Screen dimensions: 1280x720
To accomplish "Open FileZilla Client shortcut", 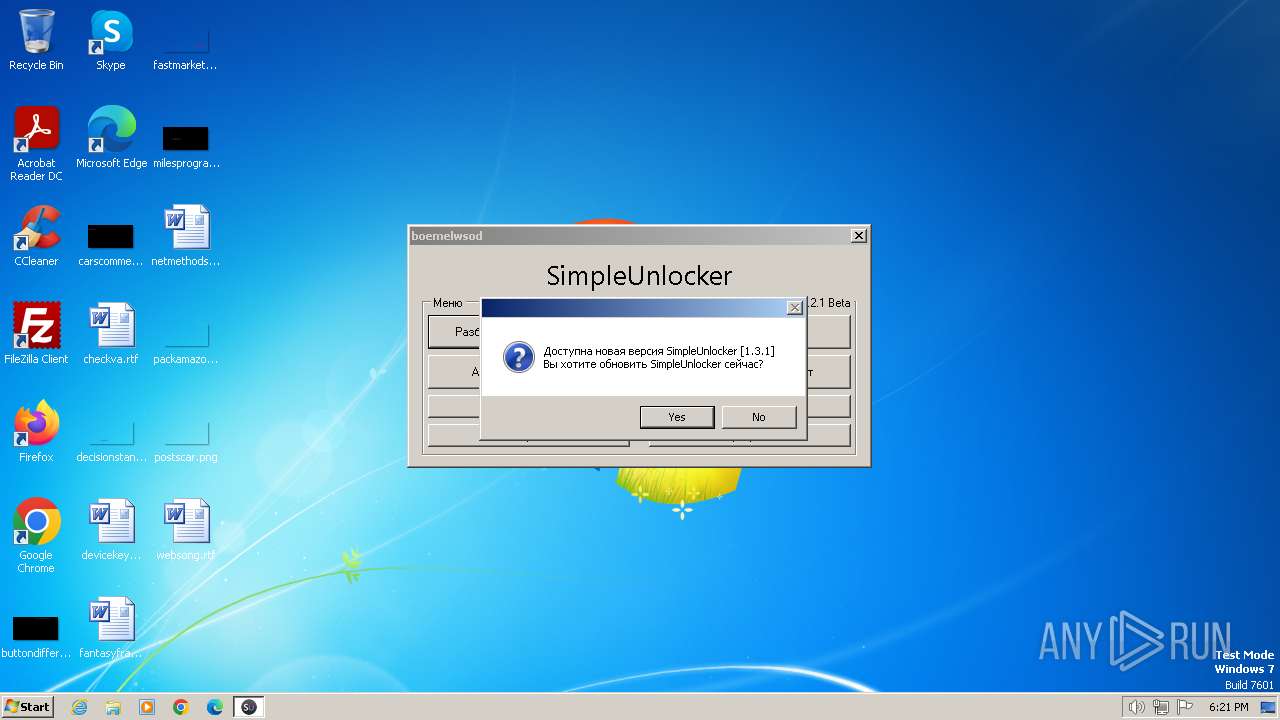I will tap(36, 334).
